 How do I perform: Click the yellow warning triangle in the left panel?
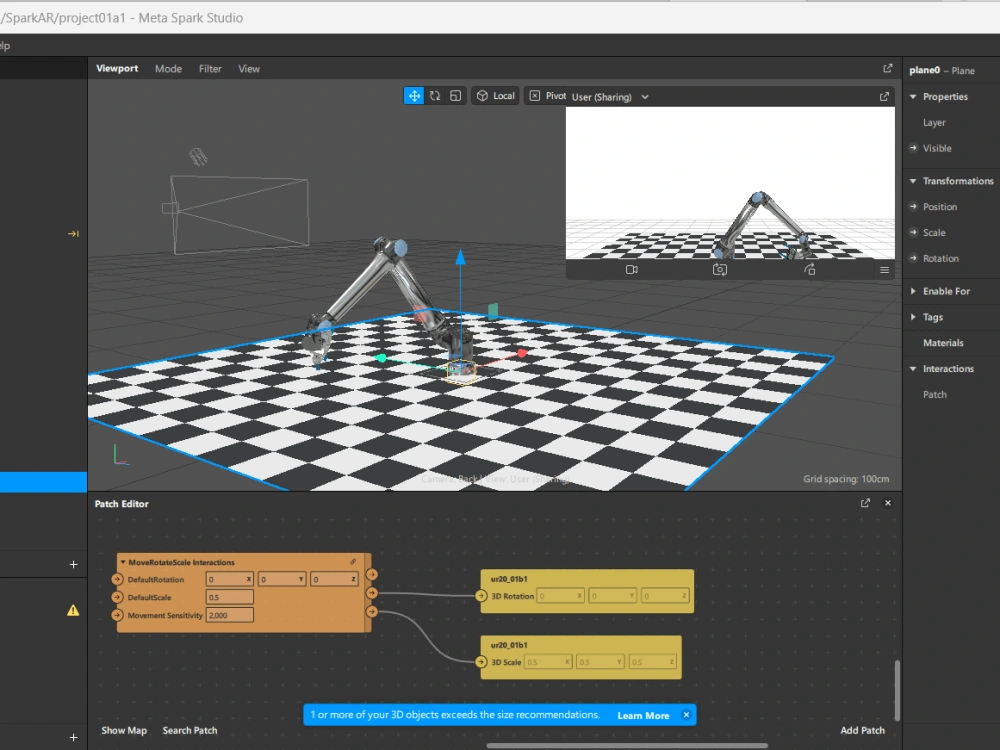tap(72, 612)
